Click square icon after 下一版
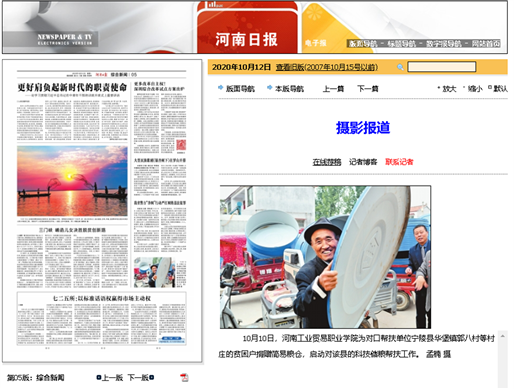The width and height of the screenshot is (514, 389). coord(152,377)
